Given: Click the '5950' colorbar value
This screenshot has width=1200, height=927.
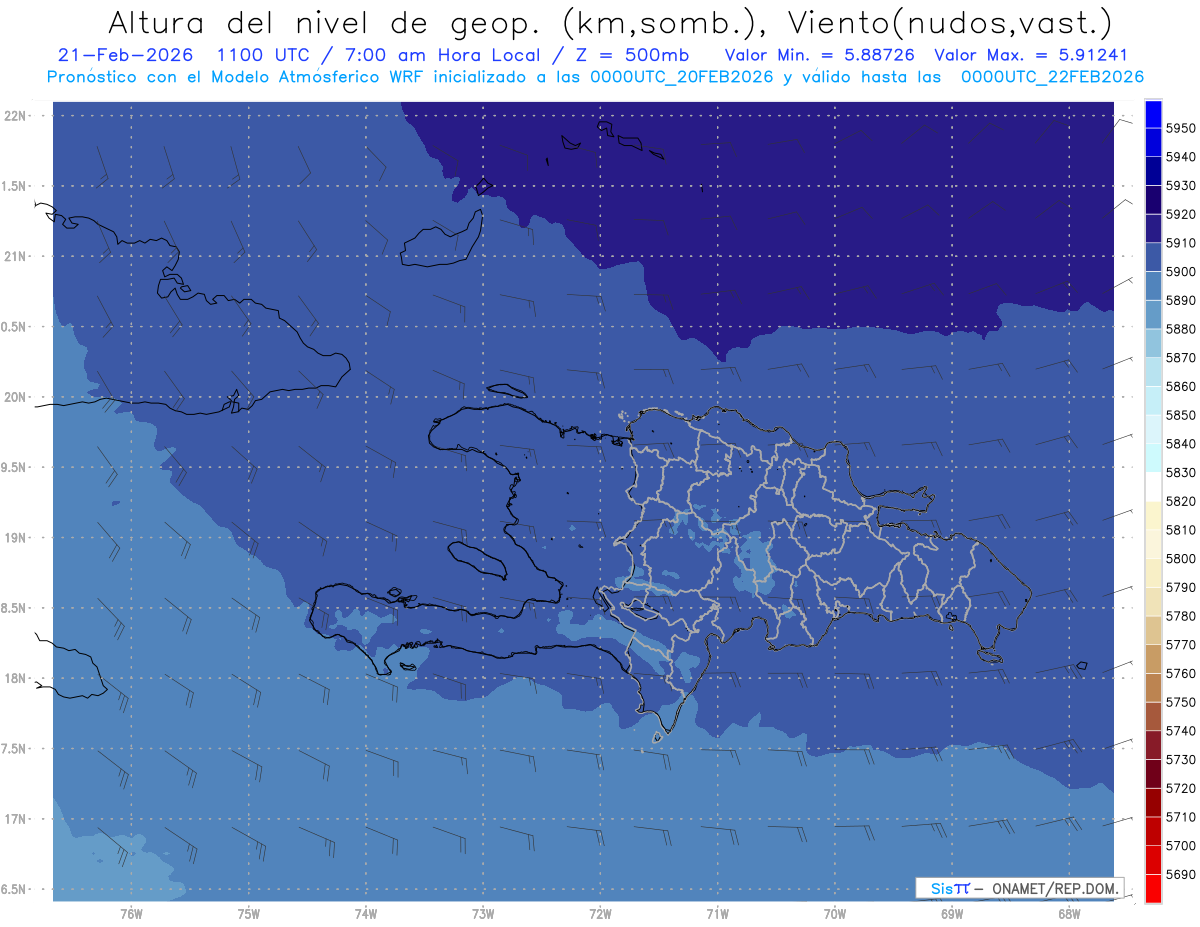Looking at the screenshot, I should click(x=1181, y=128).
